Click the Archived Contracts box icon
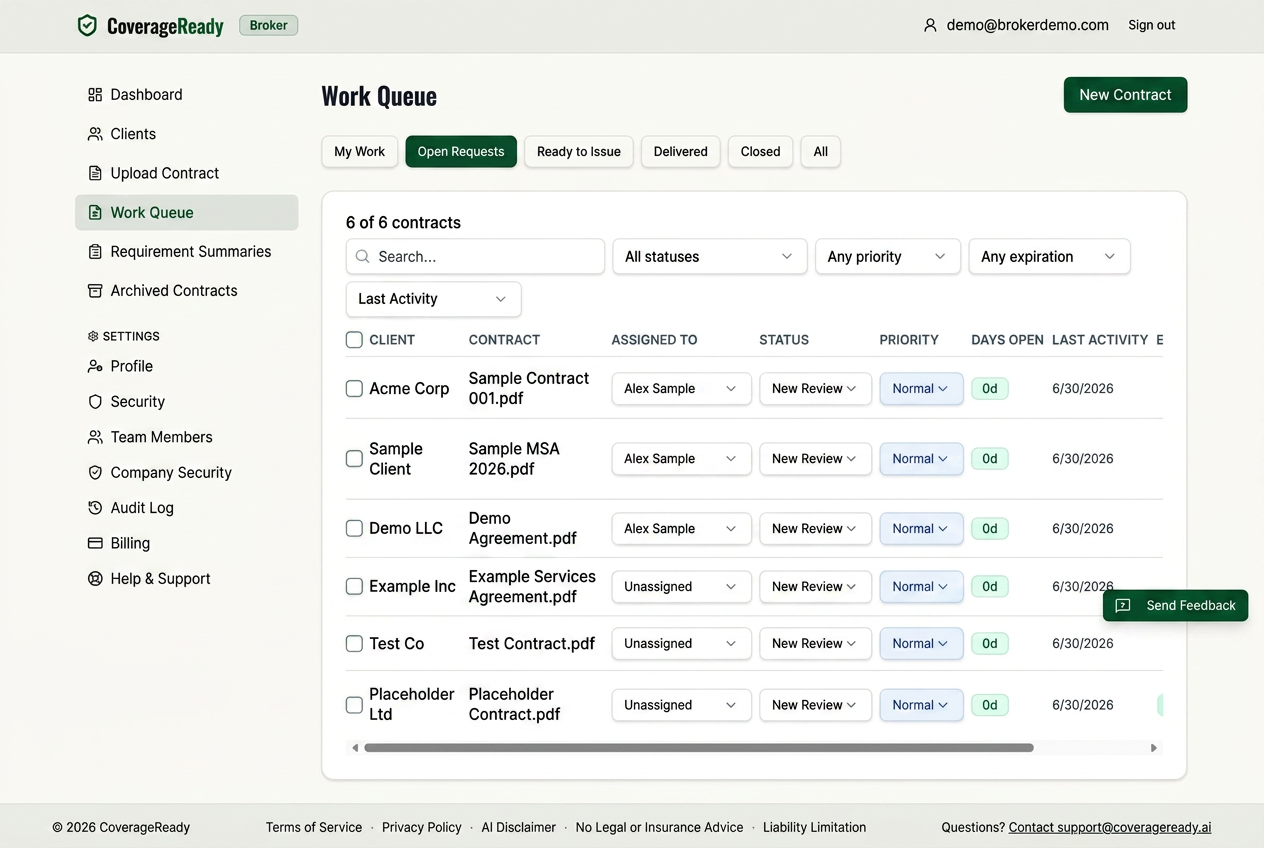This screenshot has width=1264, height=848. coord(95,291)
